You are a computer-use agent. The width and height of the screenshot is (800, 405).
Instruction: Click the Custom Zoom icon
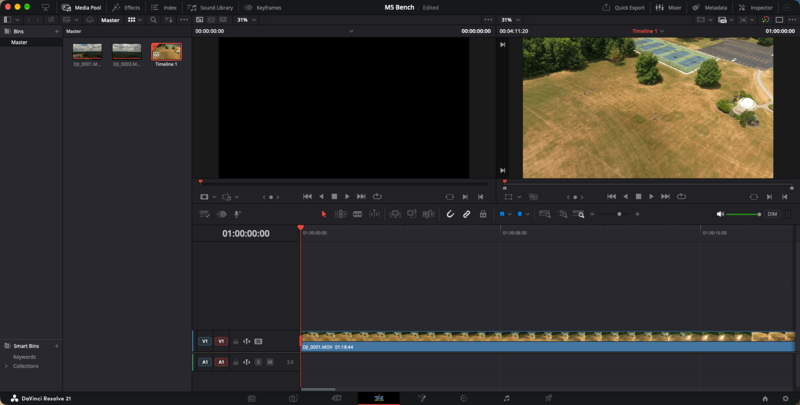(578, 214)
